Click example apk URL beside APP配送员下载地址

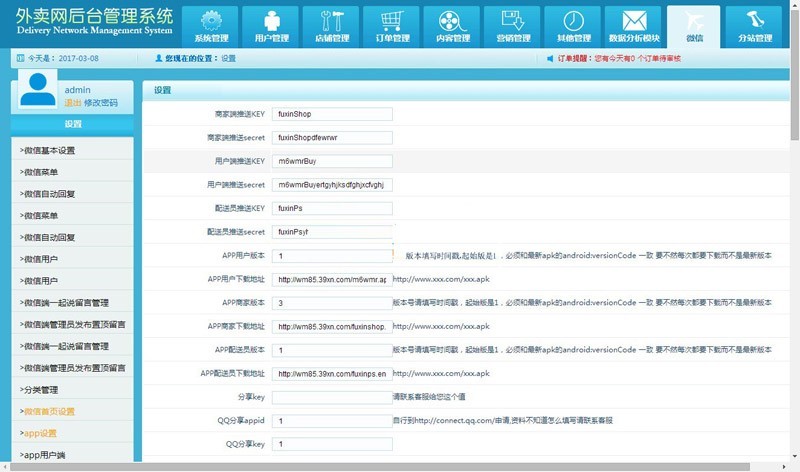(441, 374)
